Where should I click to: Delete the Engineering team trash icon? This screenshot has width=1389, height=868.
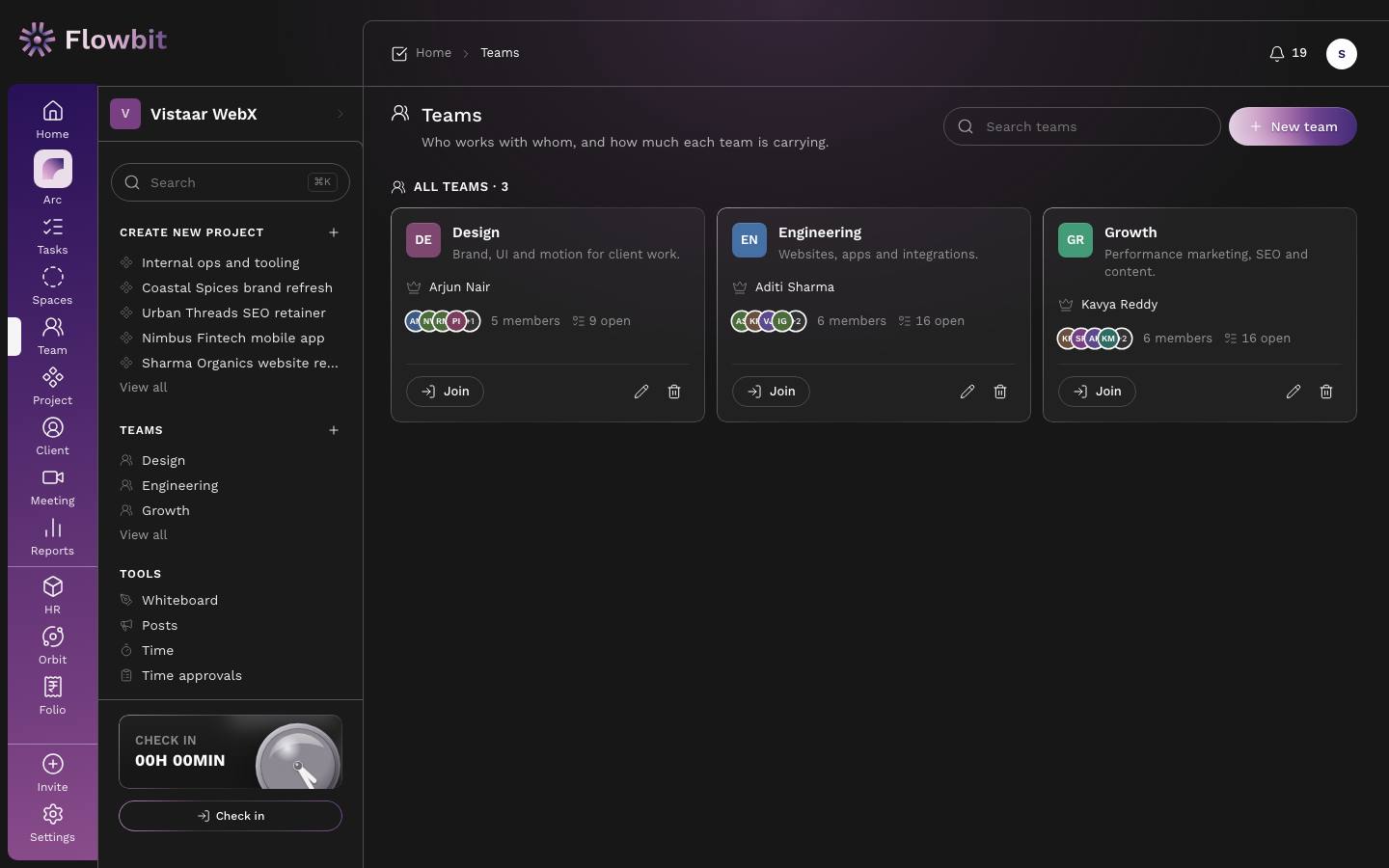point(1000,392)
